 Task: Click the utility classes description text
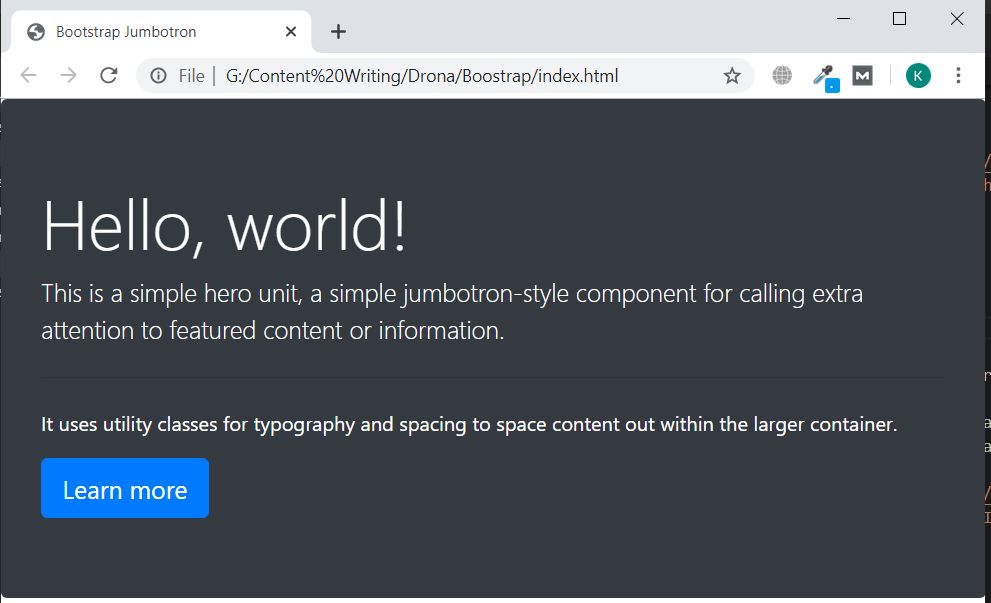(x=469, y=425)
